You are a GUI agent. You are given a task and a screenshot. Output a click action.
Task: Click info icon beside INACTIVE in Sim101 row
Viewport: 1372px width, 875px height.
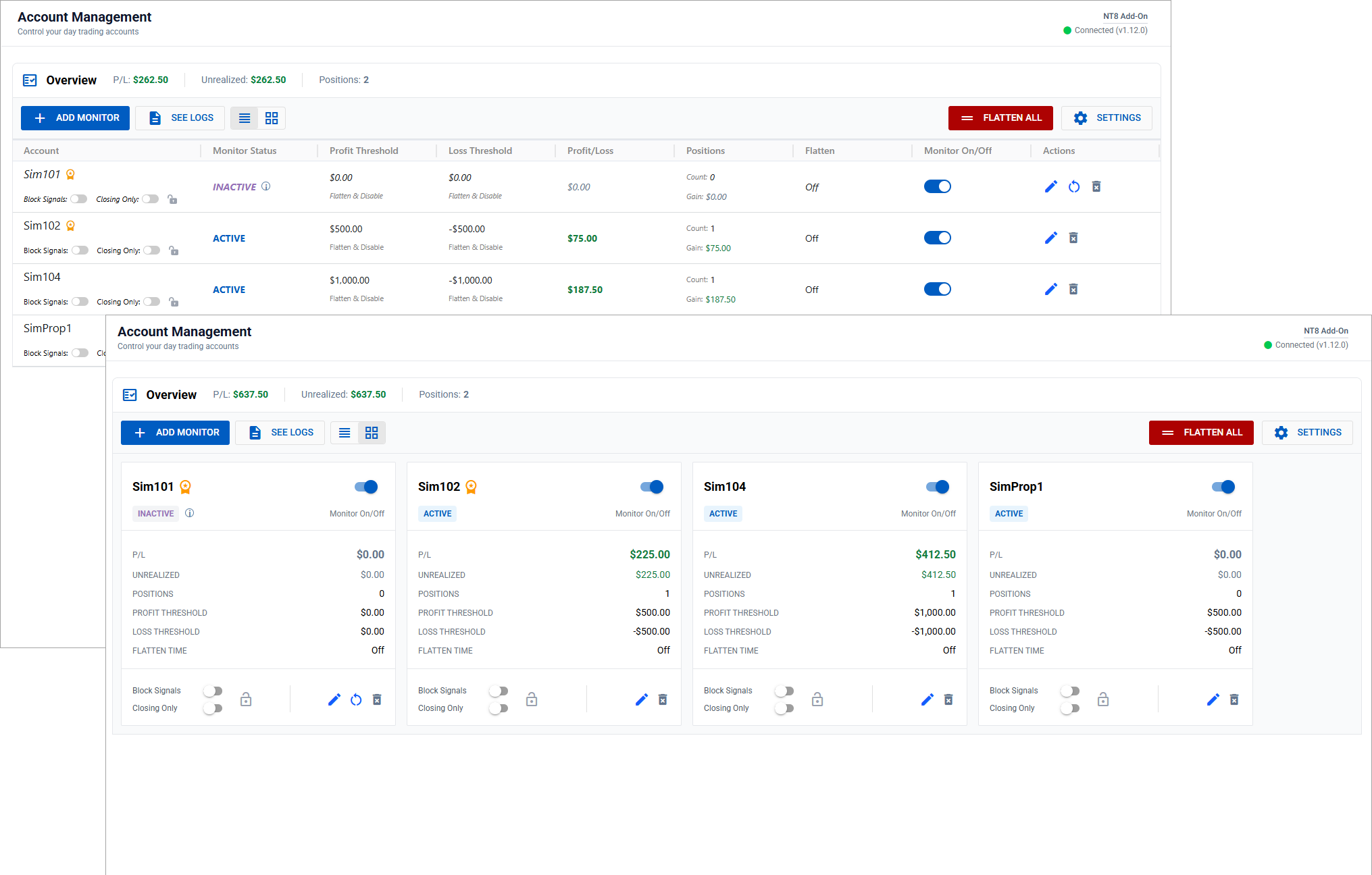tap(266, 186)
